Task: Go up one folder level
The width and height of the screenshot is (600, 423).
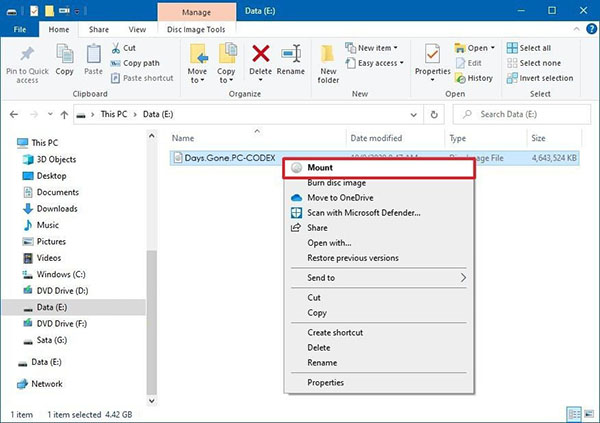Action: 64,114
